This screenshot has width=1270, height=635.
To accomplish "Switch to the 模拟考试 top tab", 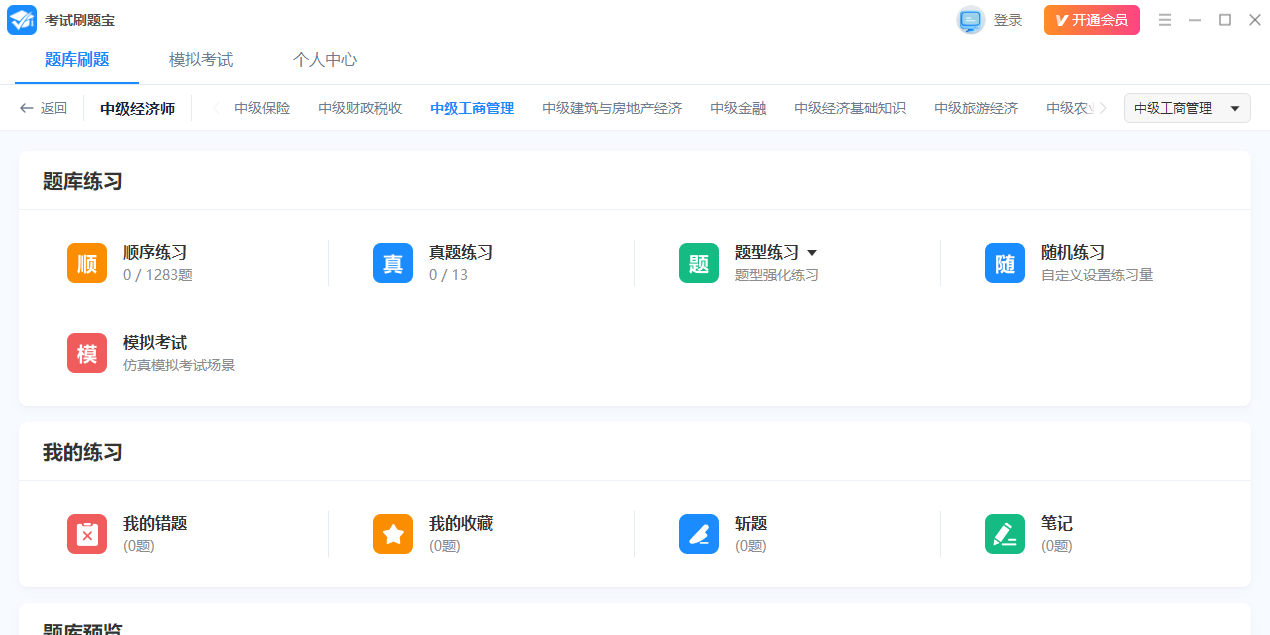I will click(x=201, y=60).
